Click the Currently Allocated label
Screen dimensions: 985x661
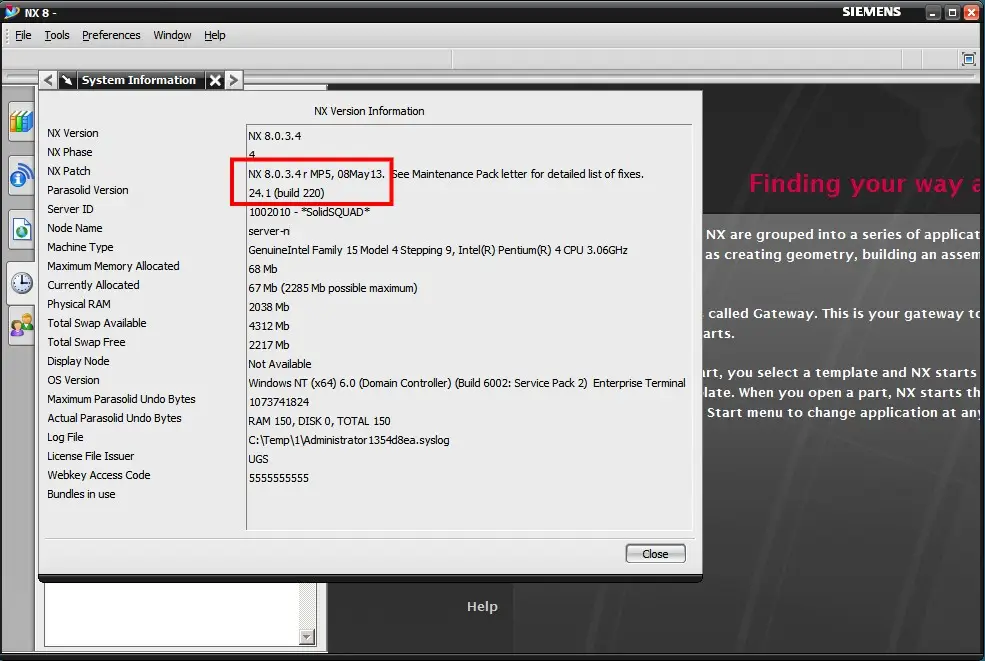94,285
